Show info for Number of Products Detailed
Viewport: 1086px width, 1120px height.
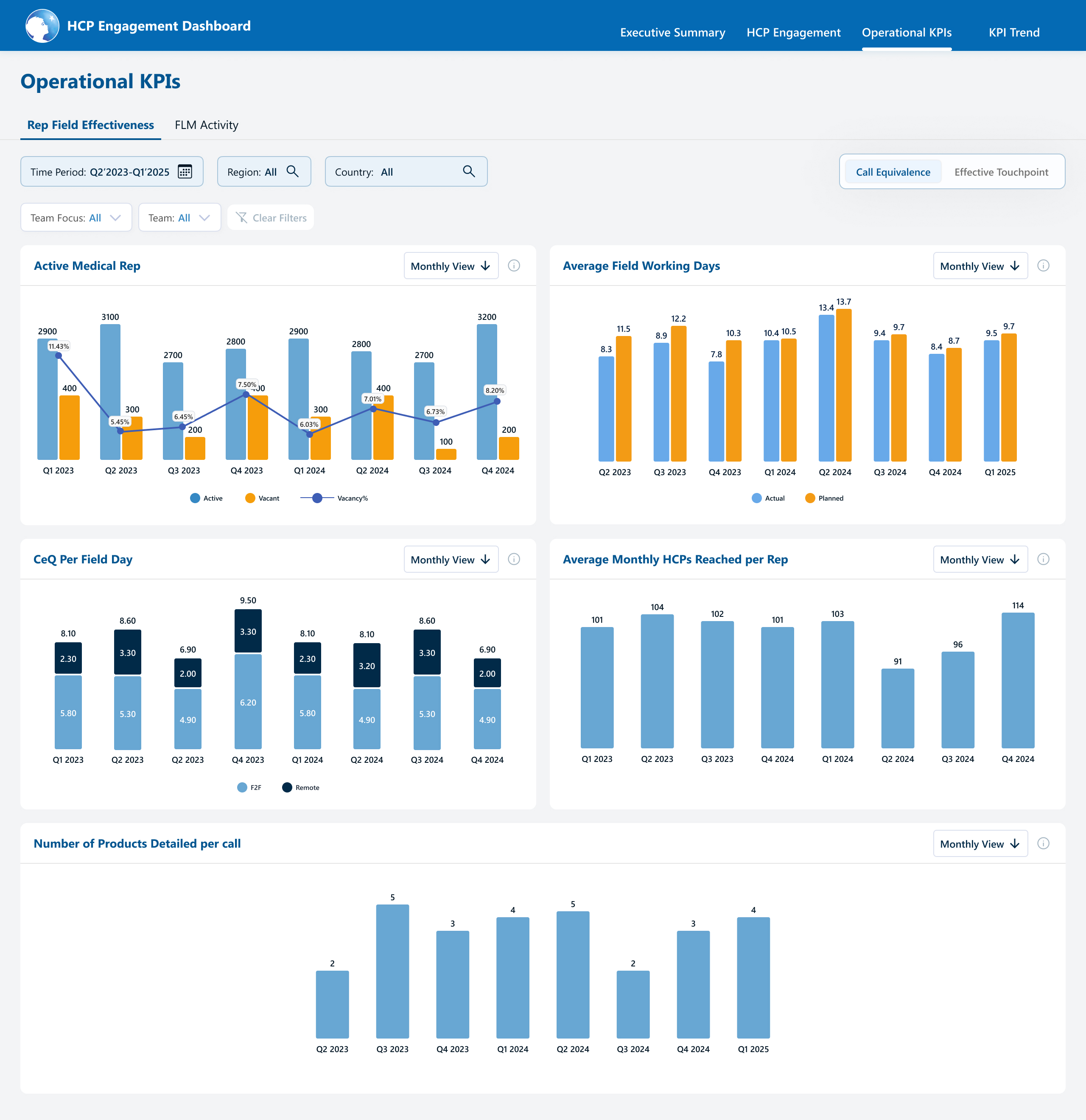[1043, 843]
